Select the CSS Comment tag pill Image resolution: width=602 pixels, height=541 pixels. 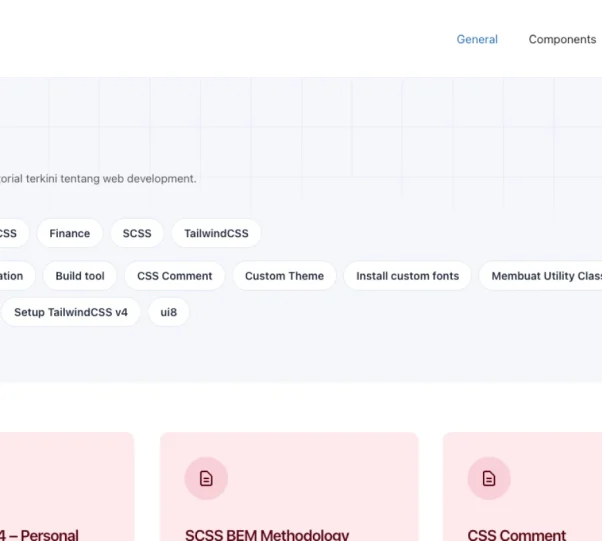(x=175, y=276)
